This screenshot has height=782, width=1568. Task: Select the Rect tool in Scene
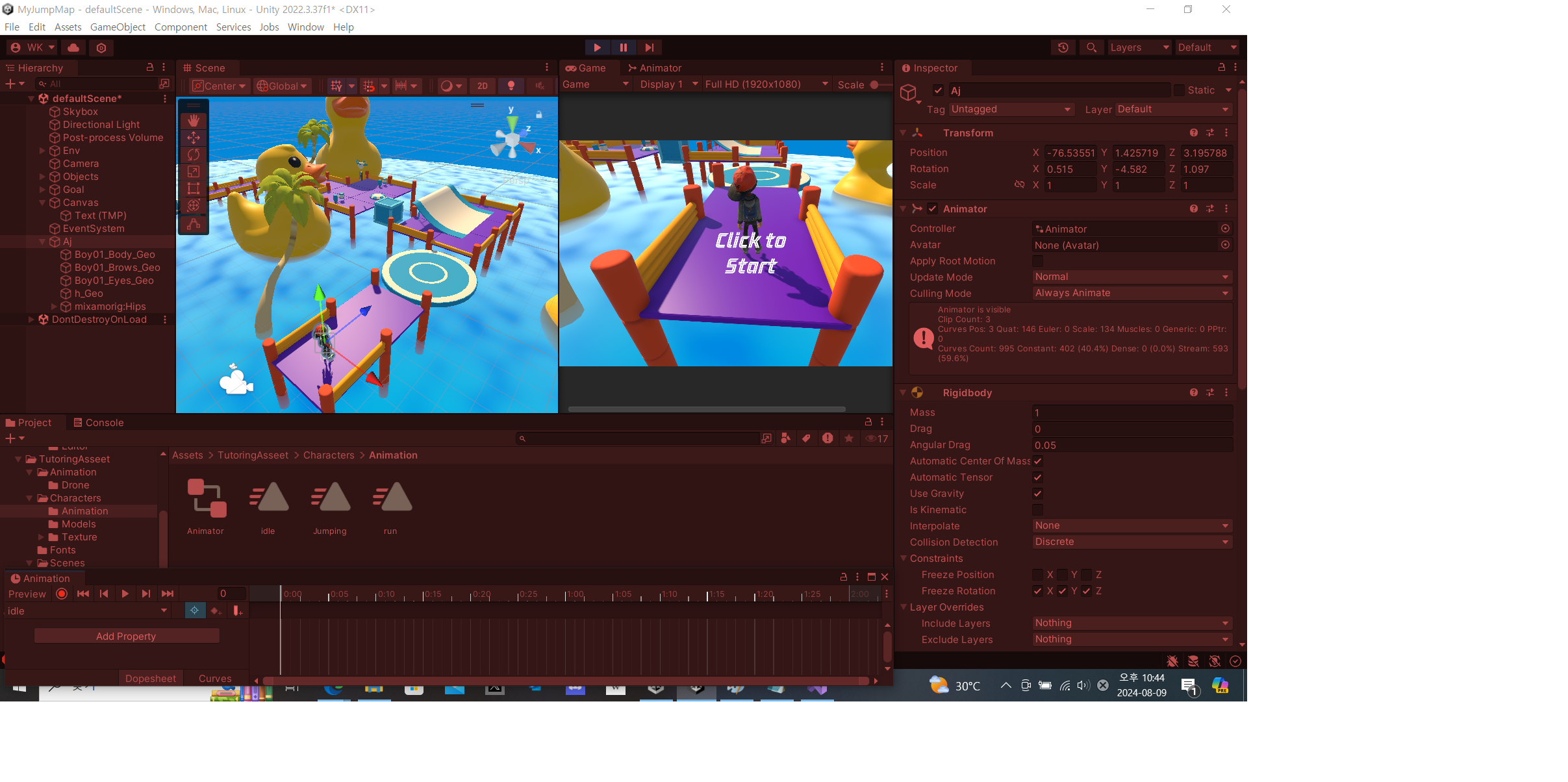pos(194,188)
